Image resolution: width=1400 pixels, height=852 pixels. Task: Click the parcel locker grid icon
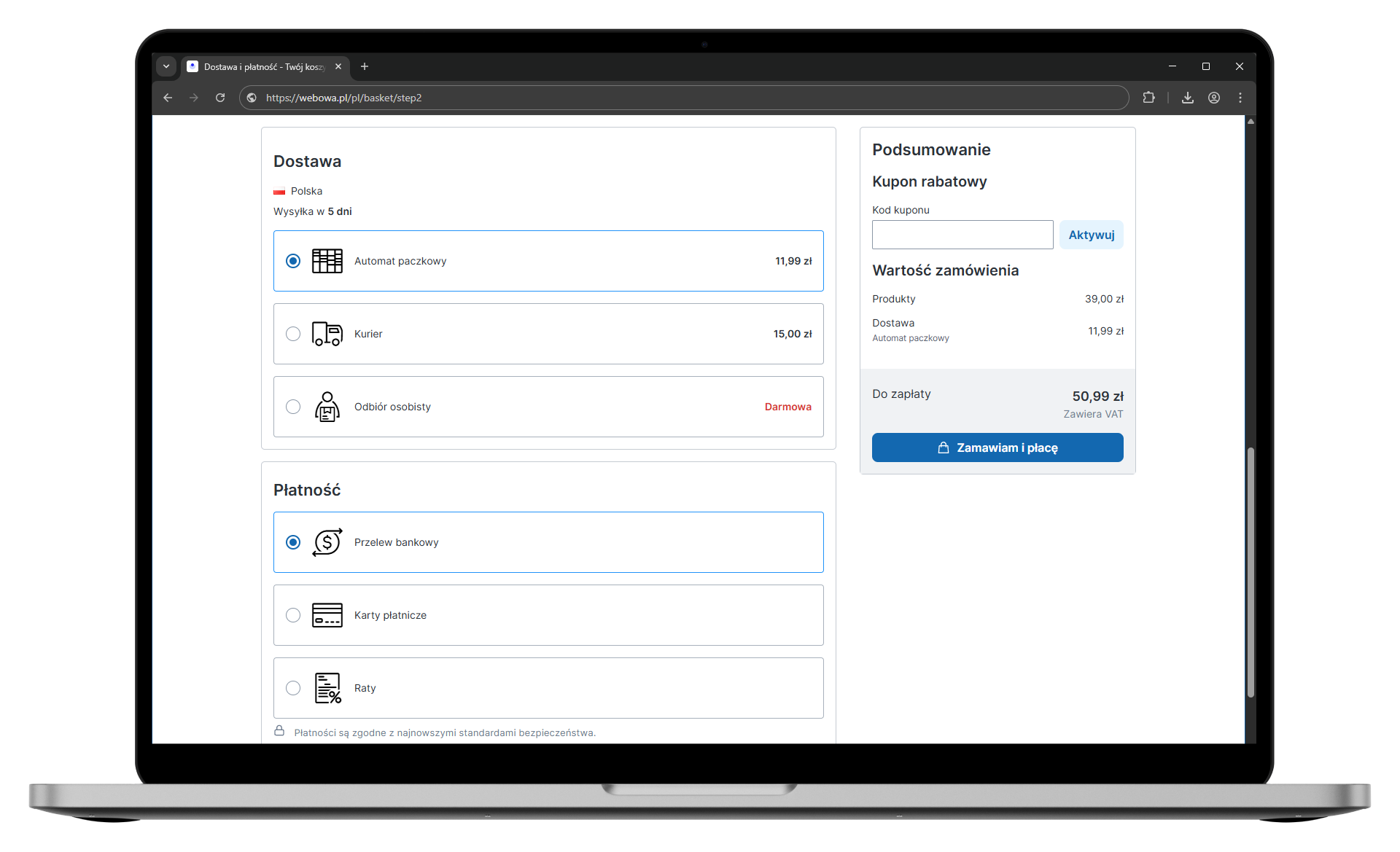point(327,261)
